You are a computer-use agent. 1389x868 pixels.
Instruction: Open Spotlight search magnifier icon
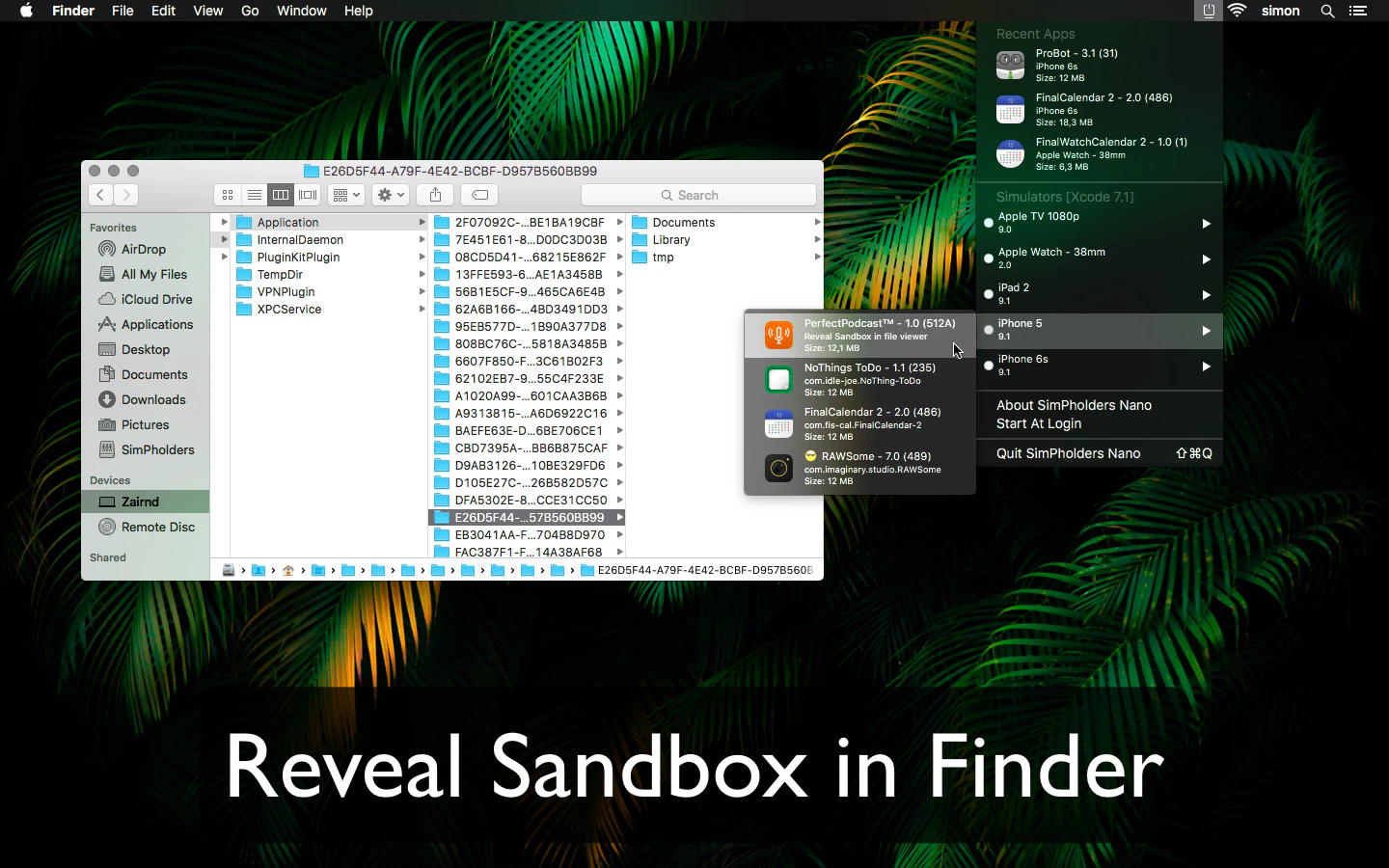click(1327, 11)
